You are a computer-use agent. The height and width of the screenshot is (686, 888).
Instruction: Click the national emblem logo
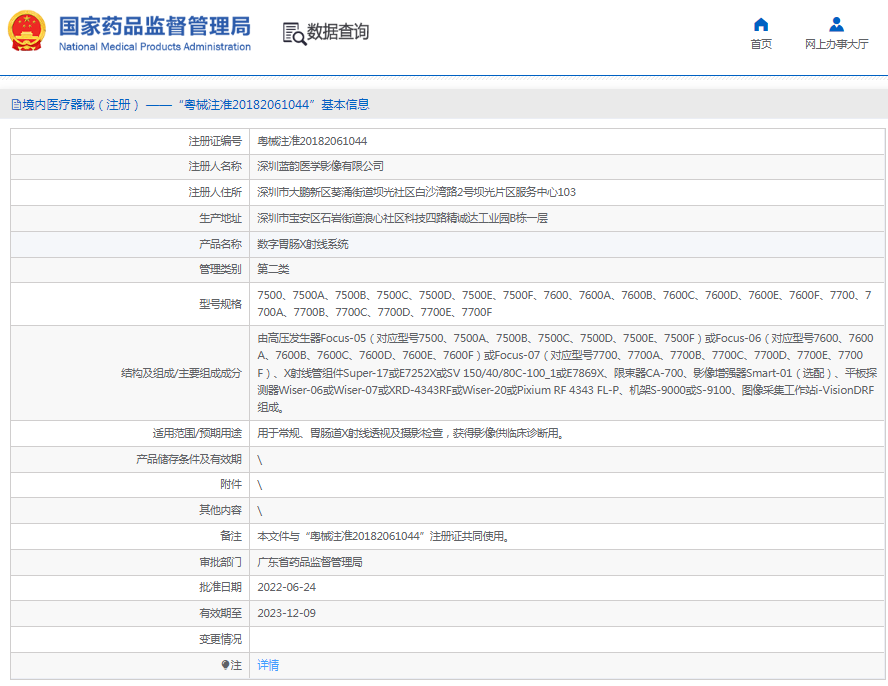click(27, 31)
